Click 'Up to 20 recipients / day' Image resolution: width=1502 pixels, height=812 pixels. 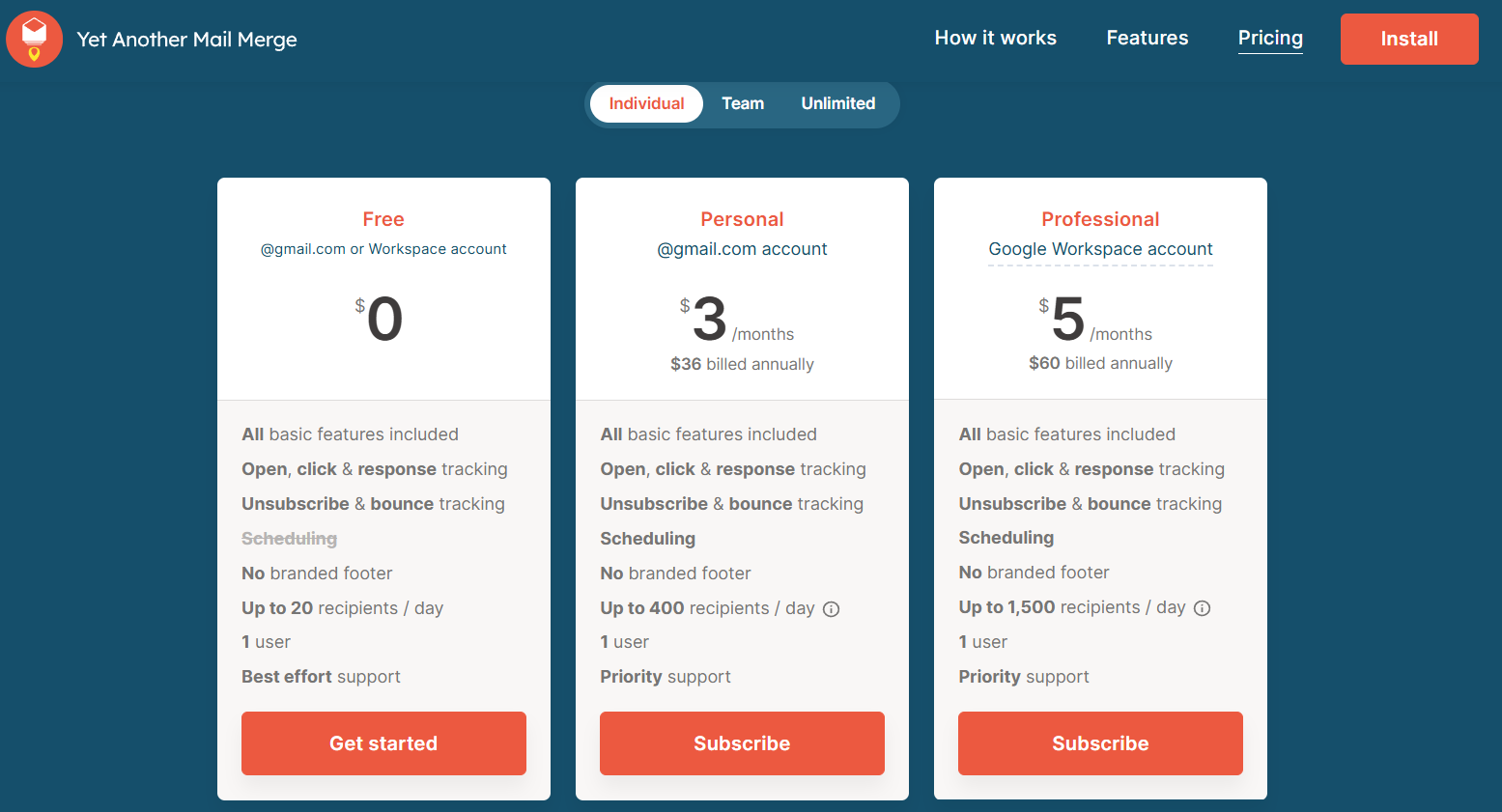pyautogui.click(x=342, y=608)
